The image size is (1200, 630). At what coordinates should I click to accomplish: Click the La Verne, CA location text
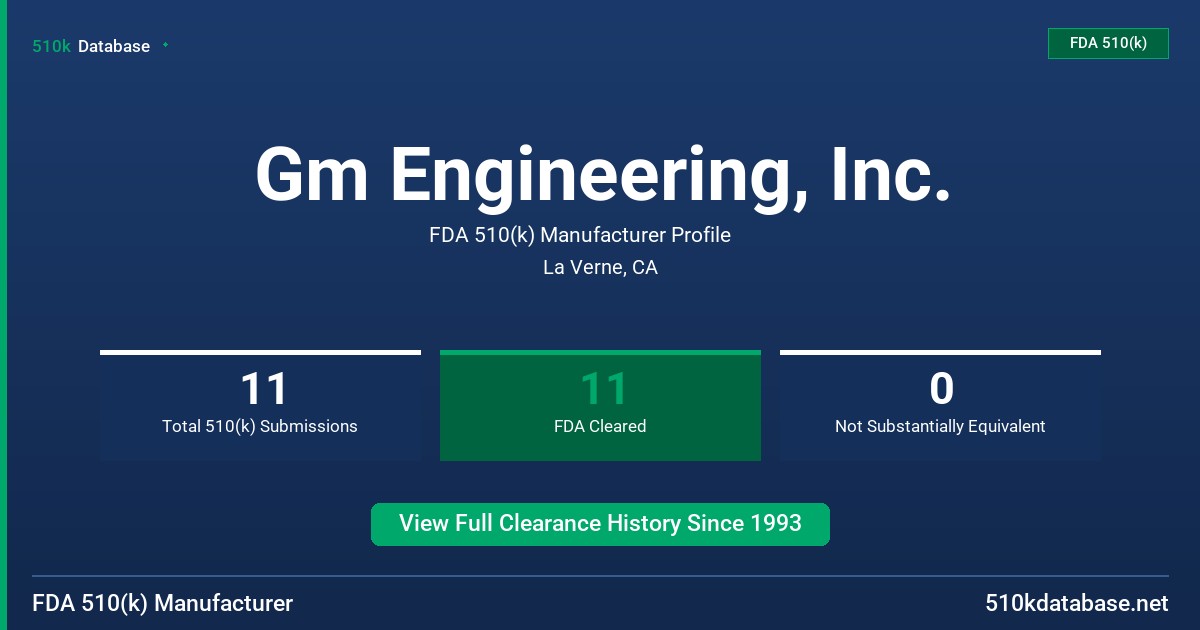point(600,268)
